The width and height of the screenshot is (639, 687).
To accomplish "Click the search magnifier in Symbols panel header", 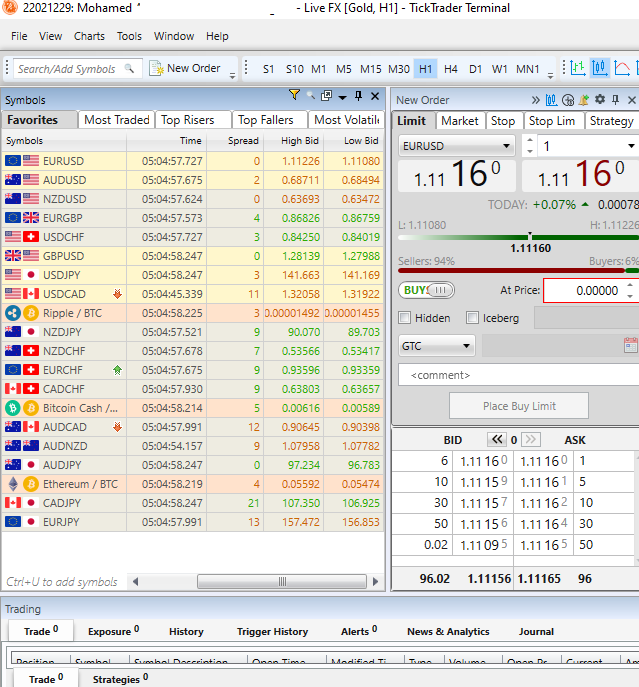I will (x=311, y=96).
